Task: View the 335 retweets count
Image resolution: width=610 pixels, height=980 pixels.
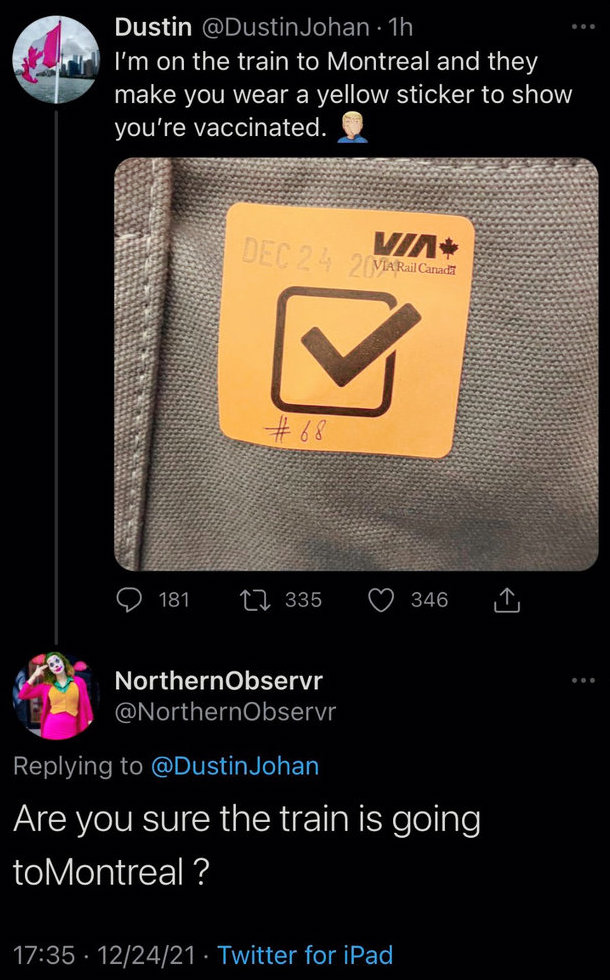Action: [x=304, y=600]
